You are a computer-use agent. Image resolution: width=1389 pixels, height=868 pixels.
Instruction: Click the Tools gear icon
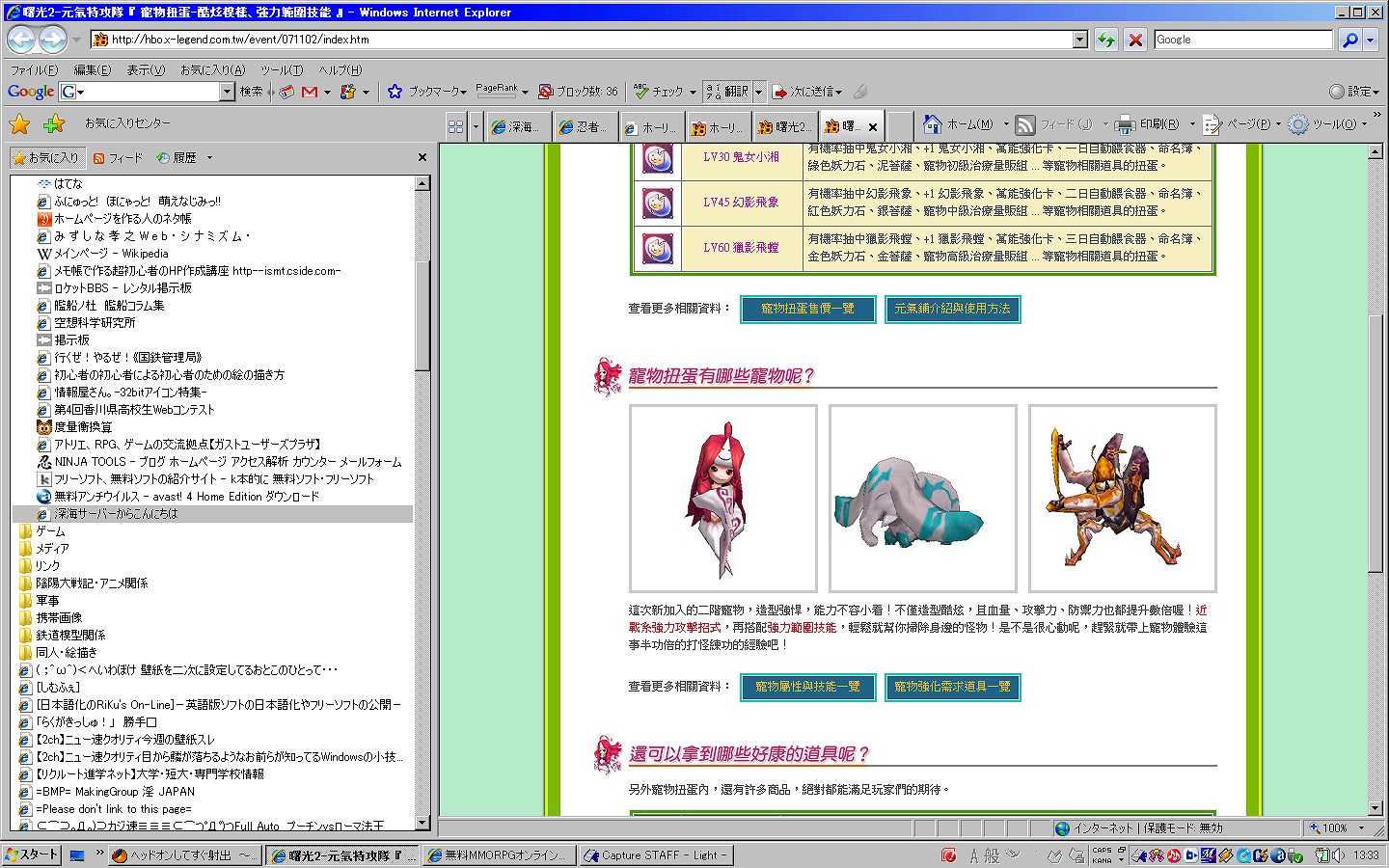click(1298, 124)
